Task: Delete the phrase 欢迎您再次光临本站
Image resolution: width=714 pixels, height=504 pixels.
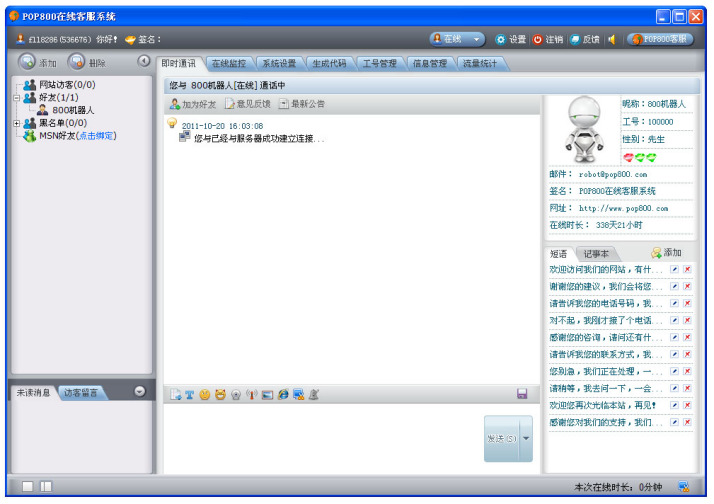Action: [688, 405]
